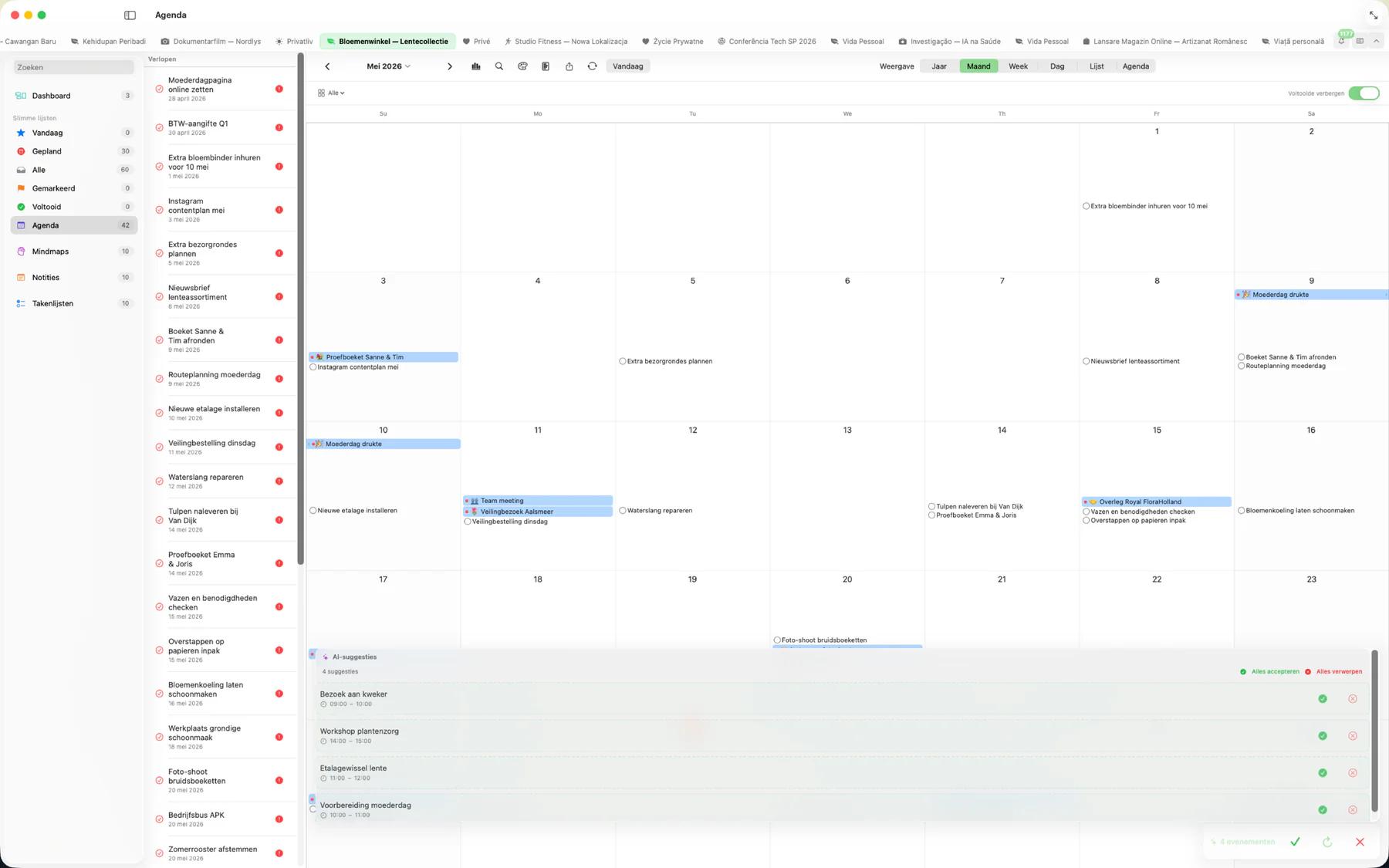Refresh the calendar with the sync icon
Viewport: 1389px width, 868px height.
point(592,66)
